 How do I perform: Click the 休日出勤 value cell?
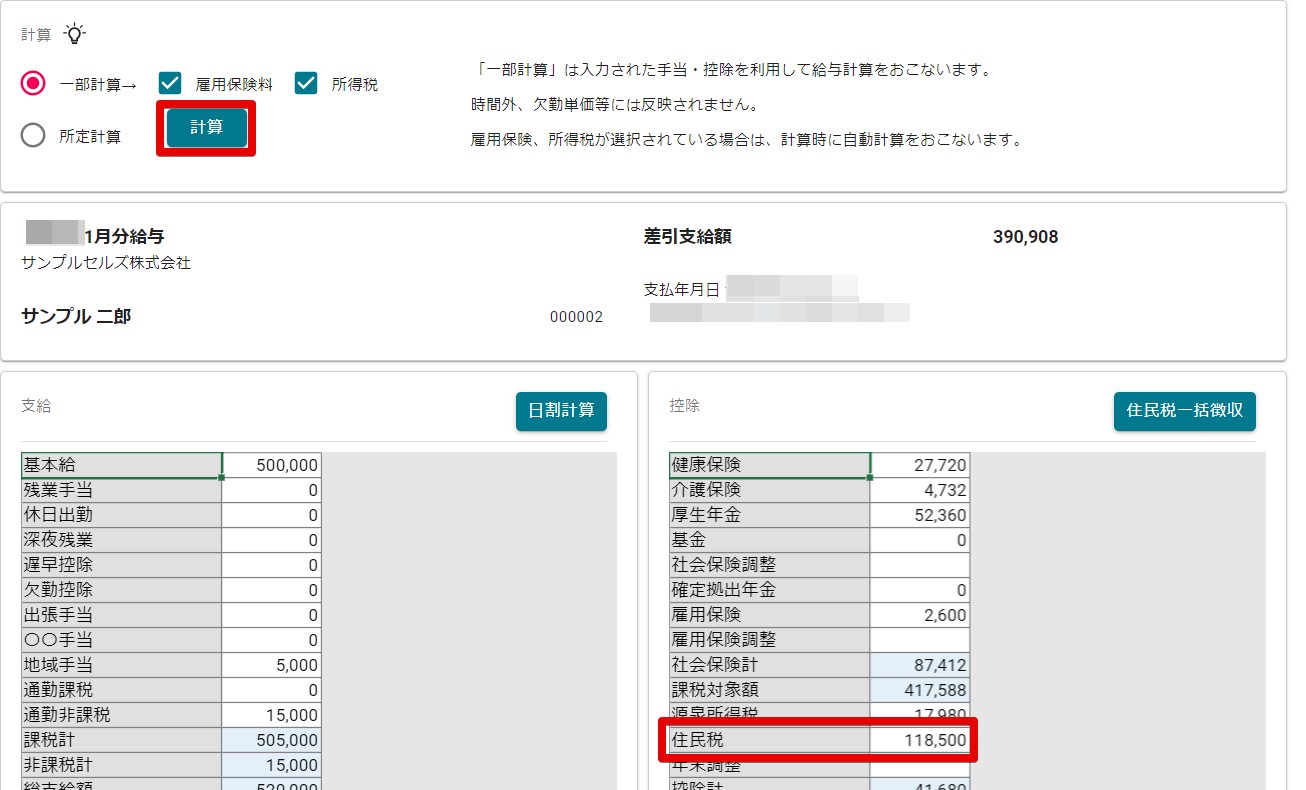pos(271,515)
